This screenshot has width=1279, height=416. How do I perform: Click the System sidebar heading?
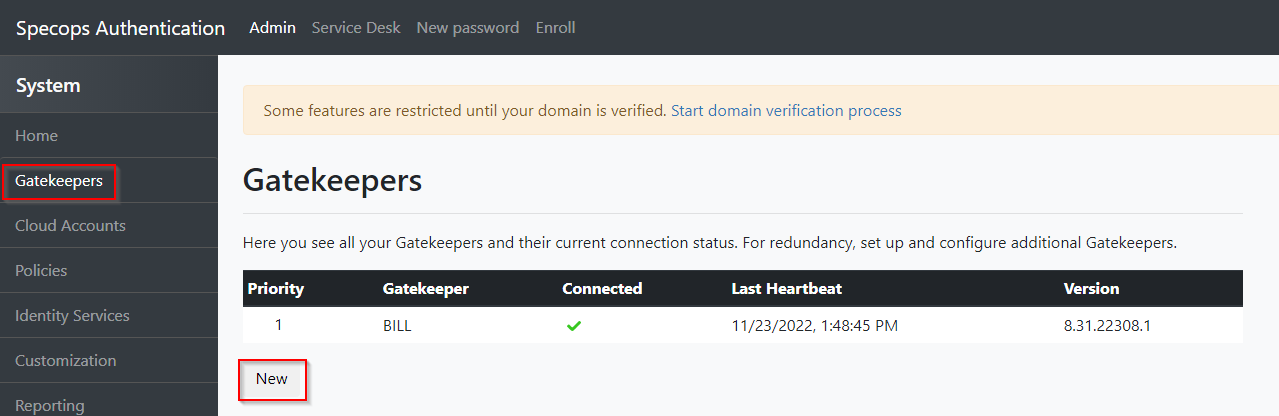48,86
